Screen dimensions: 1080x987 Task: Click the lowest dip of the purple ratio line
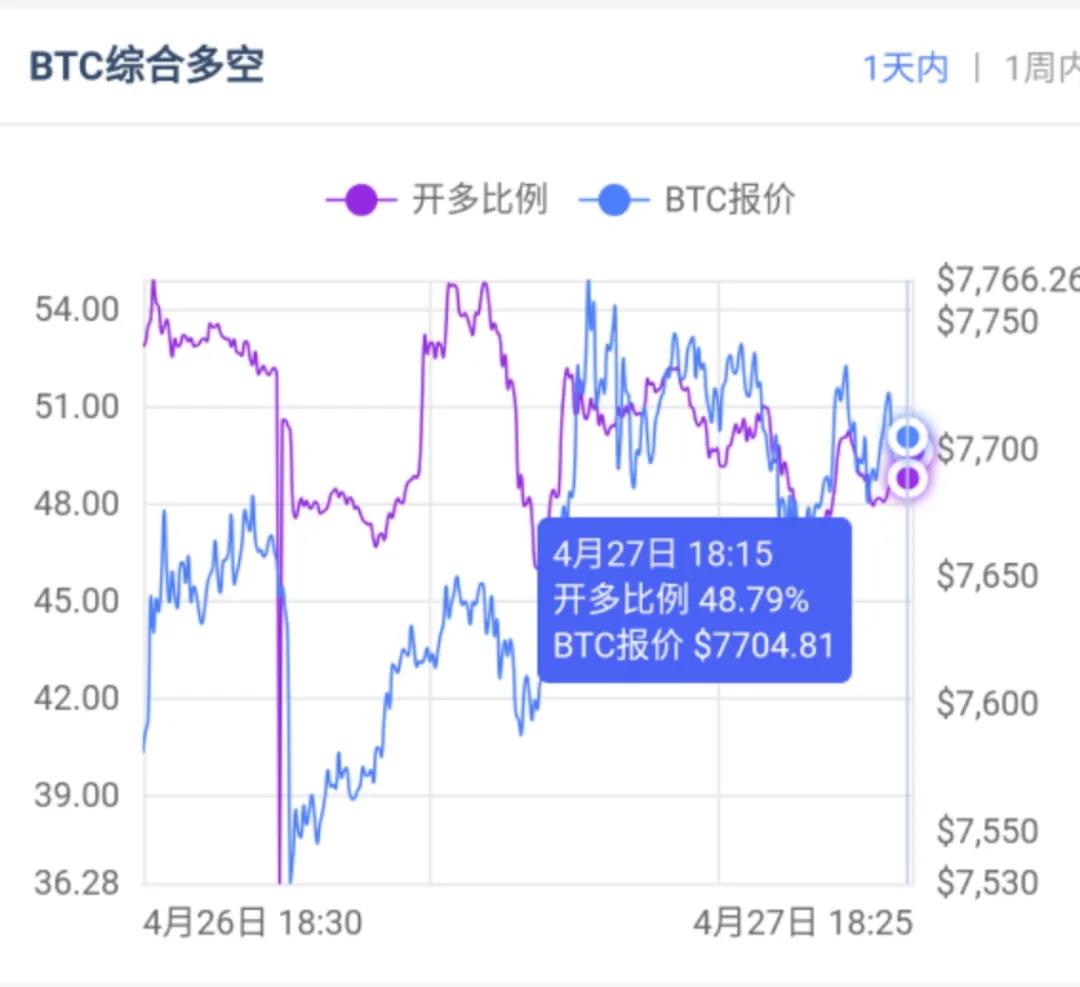click(278, 880)
